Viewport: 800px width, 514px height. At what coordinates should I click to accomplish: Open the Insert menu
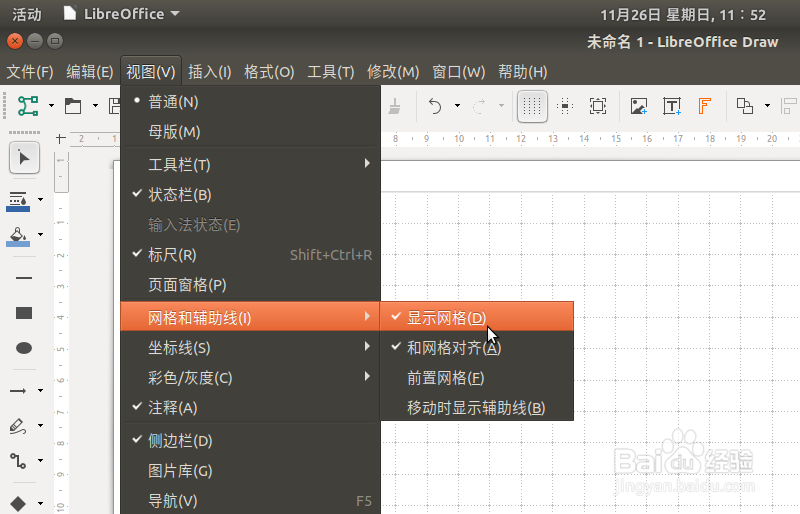[x=210, y=72]
